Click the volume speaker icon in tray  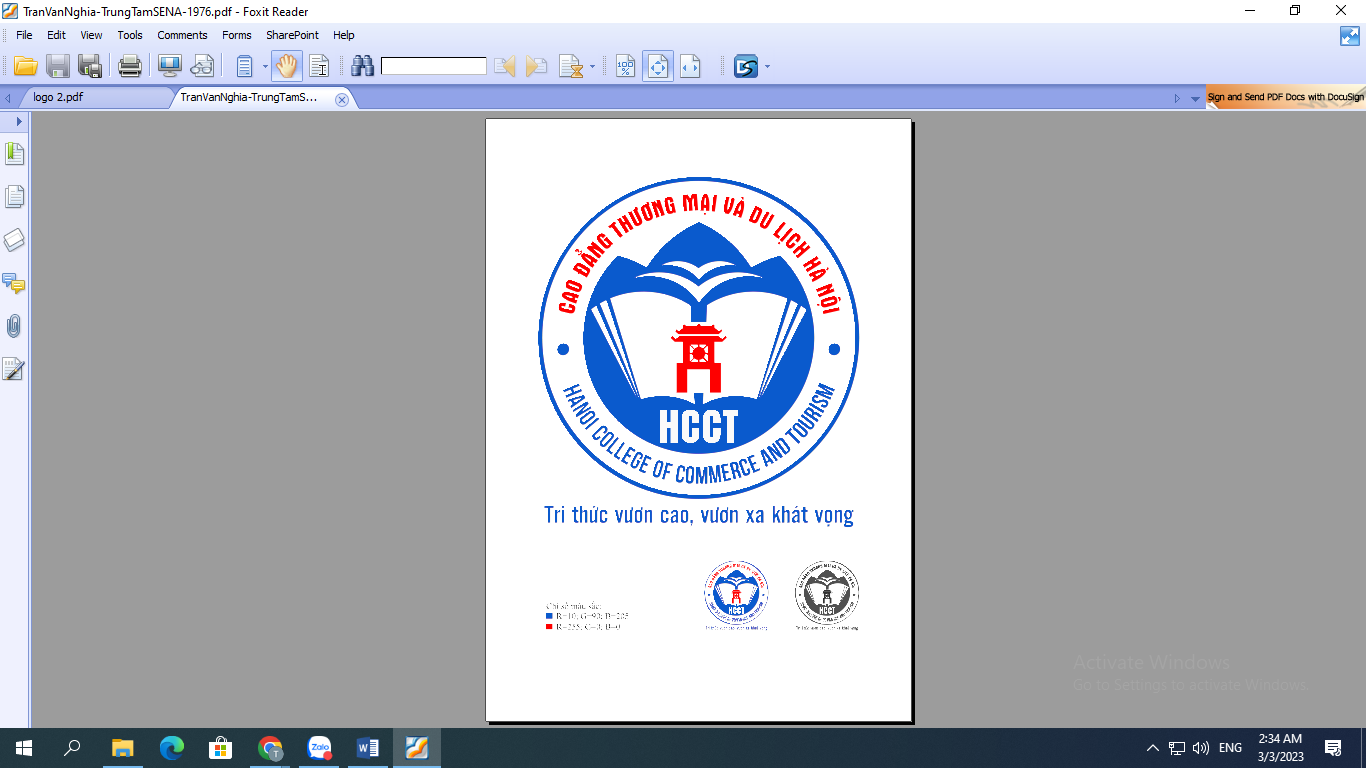pyautogui.click(x=1201, y=748)
